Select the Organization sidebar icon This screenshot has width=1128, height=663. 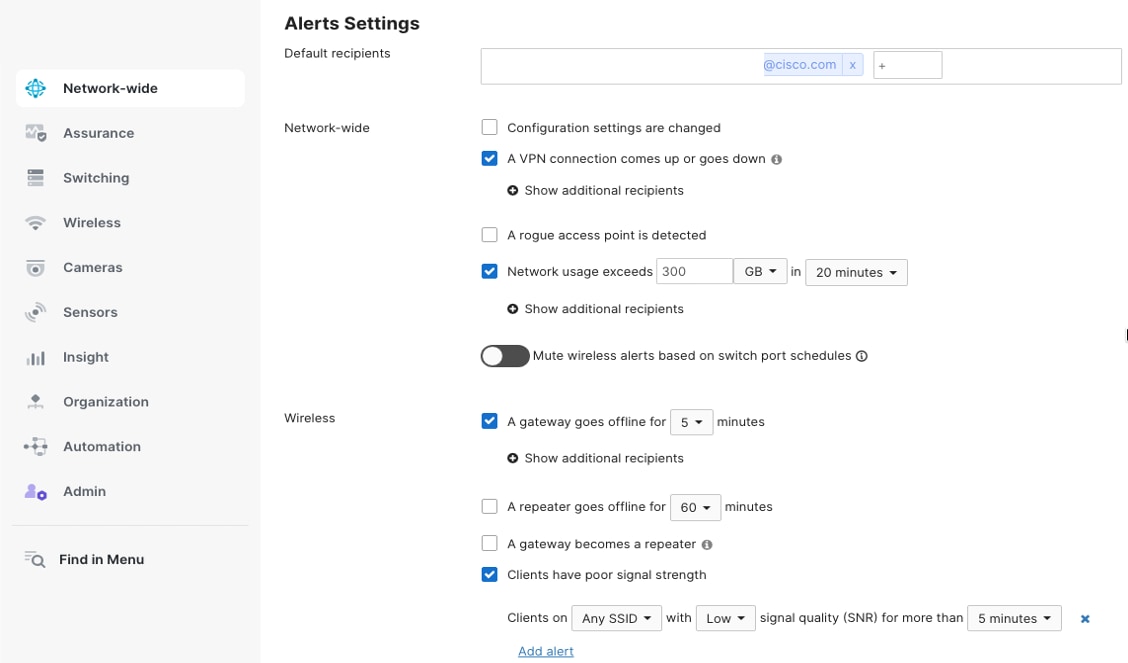(36, 402)
